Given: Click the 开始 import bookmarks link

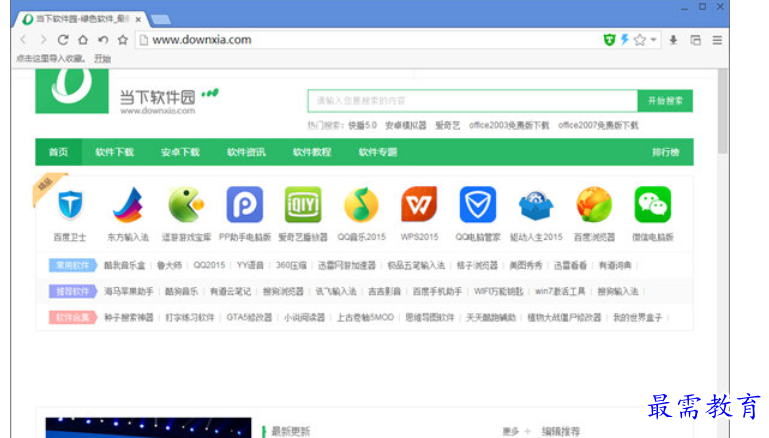Looking at the screenshot, I should tap(102, 58).
